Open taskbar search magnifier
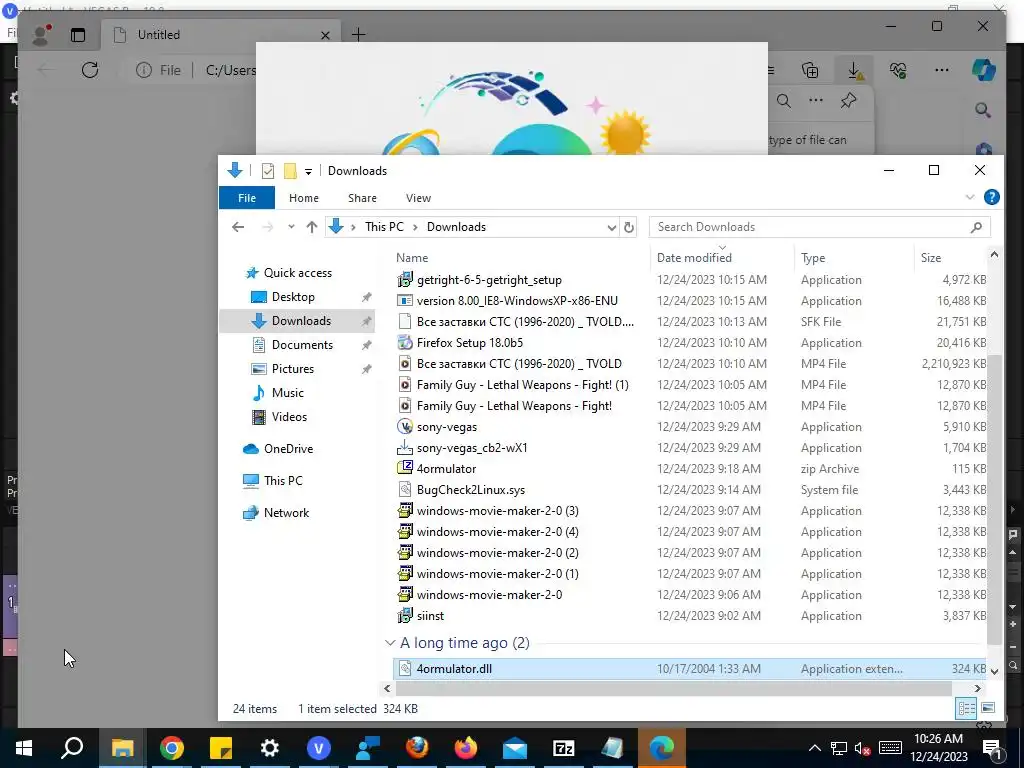The height and width of the screenshot is (768, 1024). coord(72,748)
